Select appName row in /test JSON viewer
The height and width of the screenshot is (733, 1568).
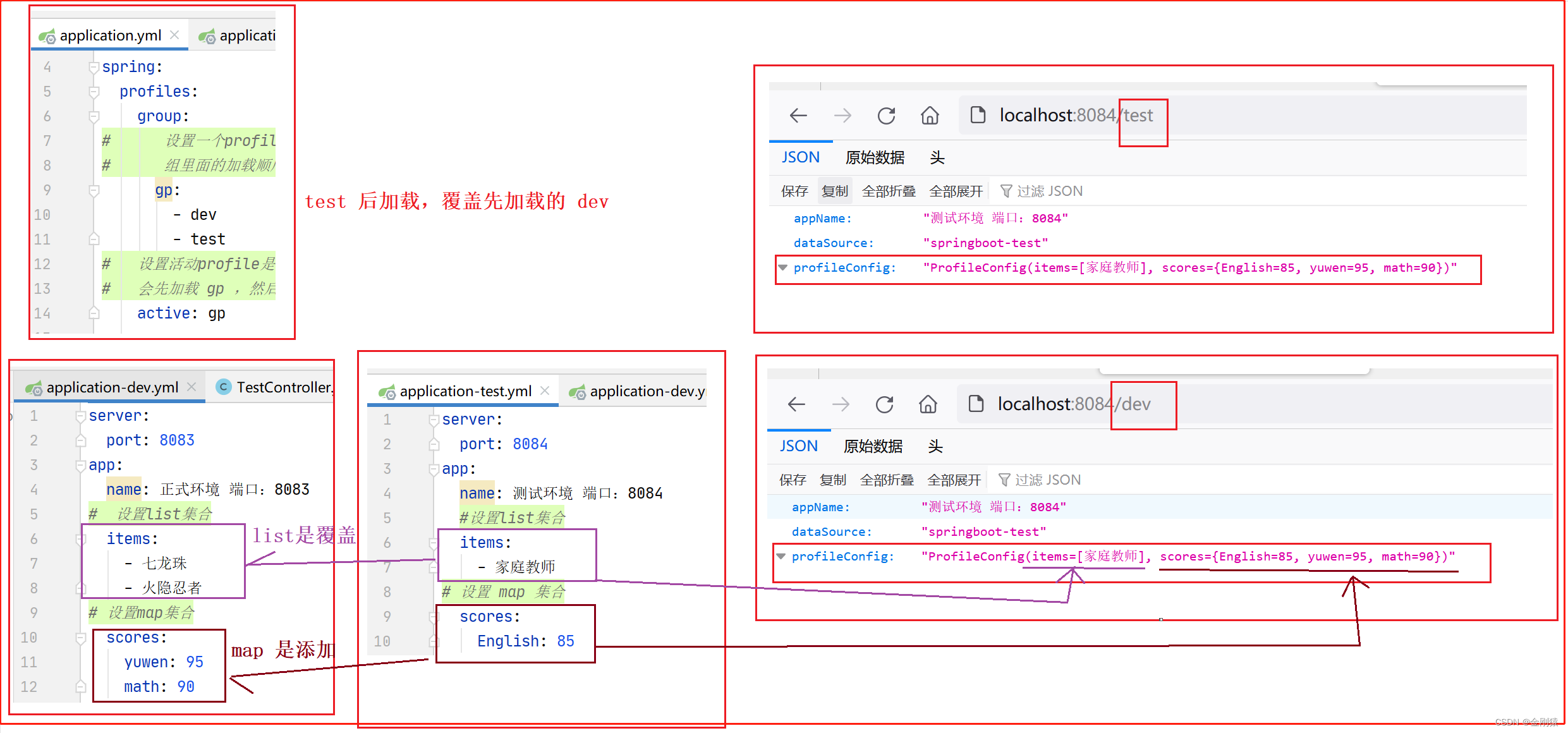click(x=1148, y=218)
